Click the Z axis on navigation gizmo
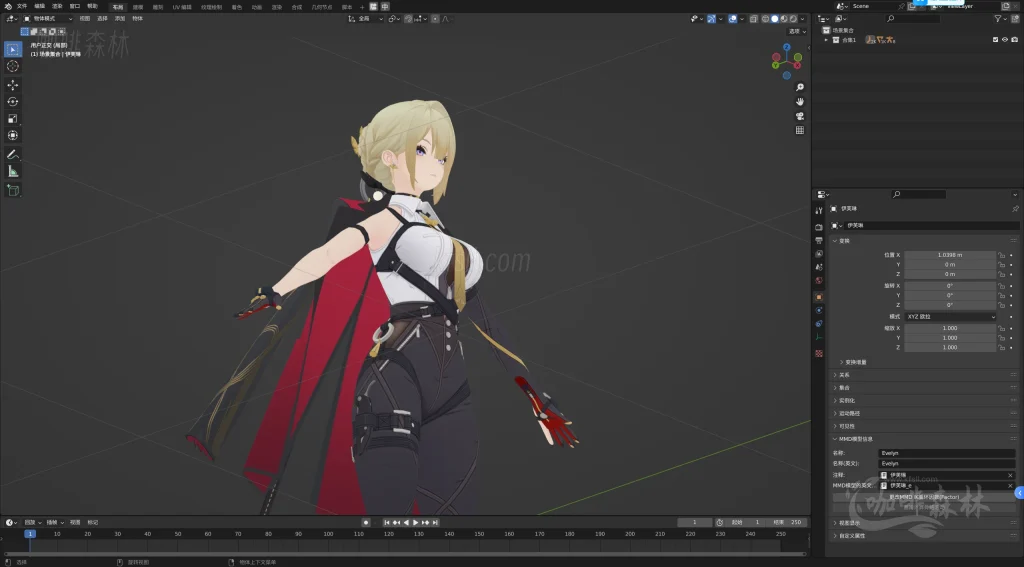 [787, 47]
